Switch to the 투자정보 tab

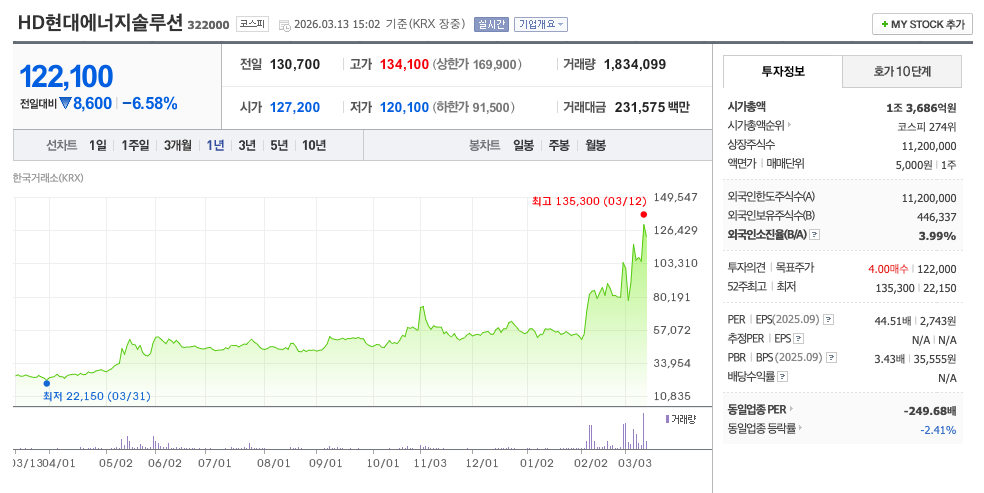783,71
